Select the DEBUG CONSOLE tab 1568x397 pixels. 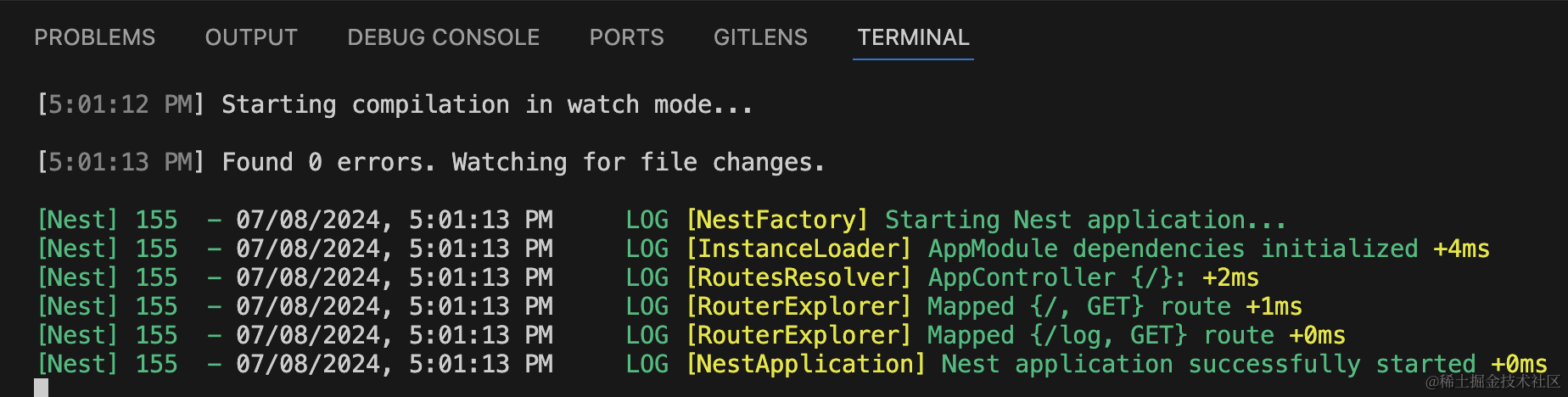443,37
